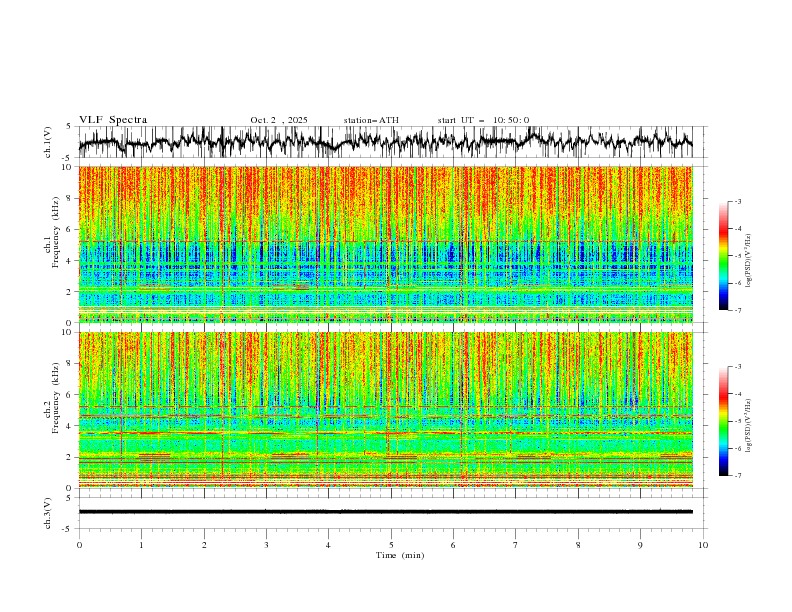Click the "Time (min)" axis label
Screen dimensions: 792x612
400,555
